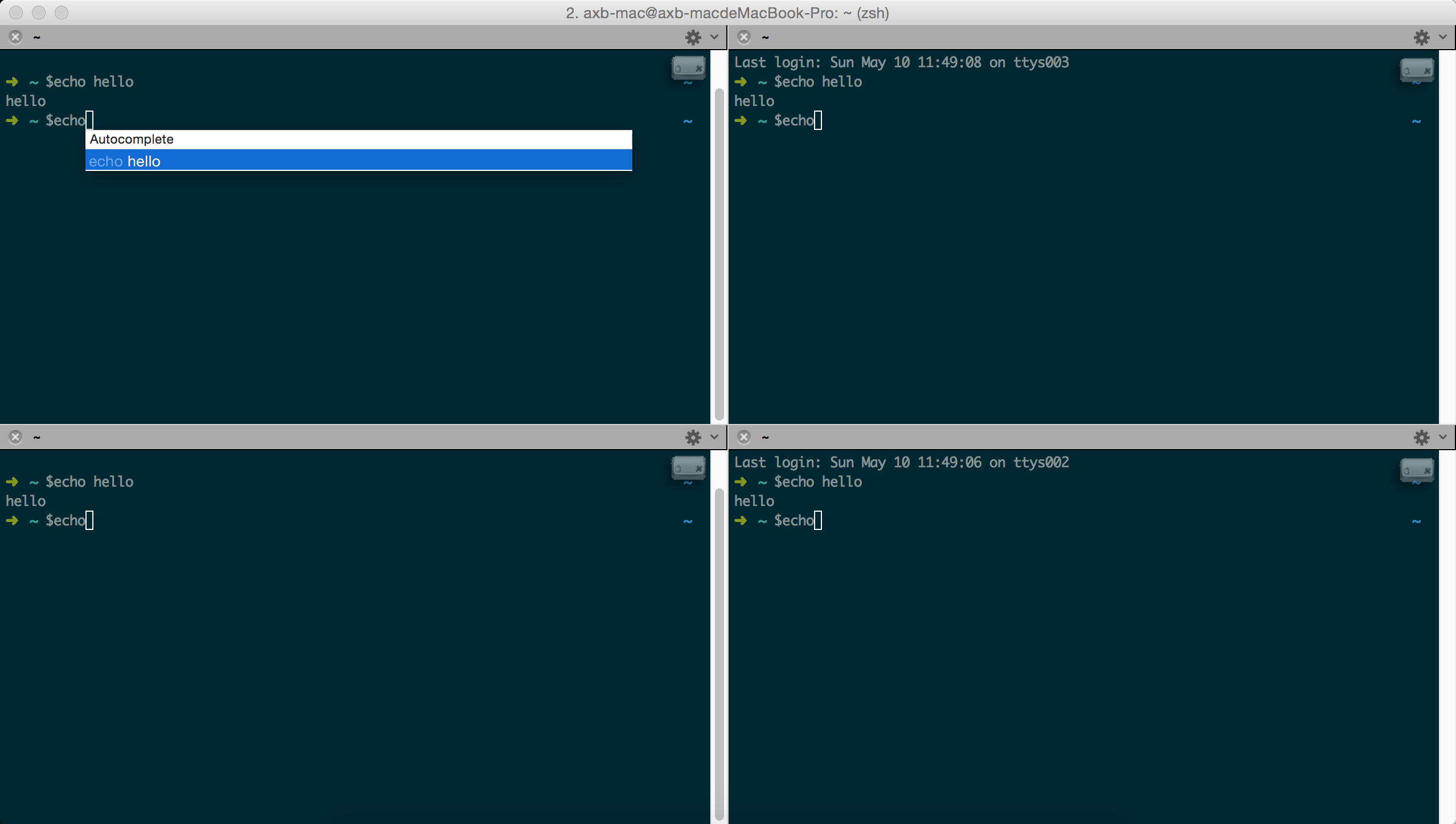Screen dimensions: 1456x824
Task: Click the bottom-left pane vertical scrollbar
Action: (x=719, y=654)
